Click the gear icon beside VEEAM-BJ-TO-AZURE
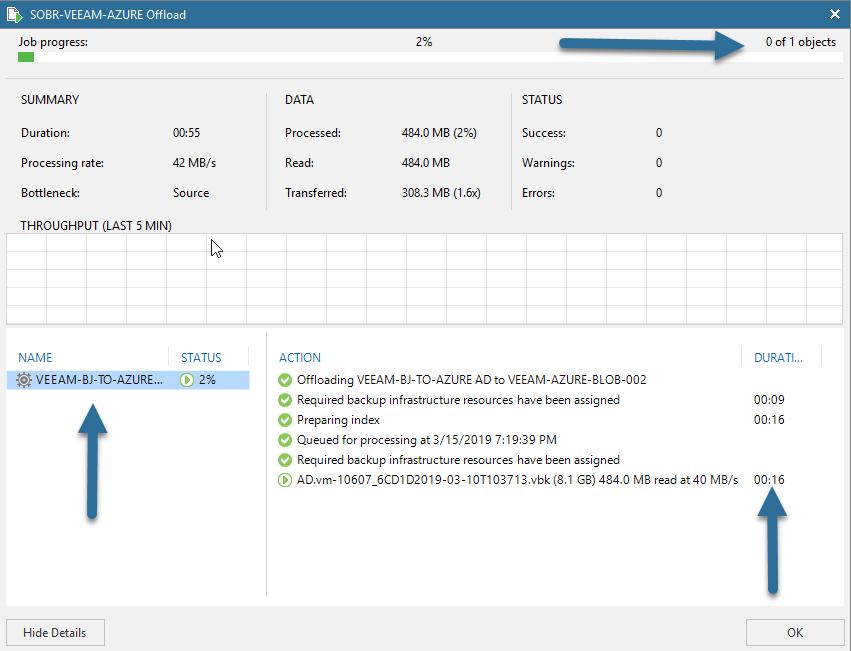 pos(24,380)
